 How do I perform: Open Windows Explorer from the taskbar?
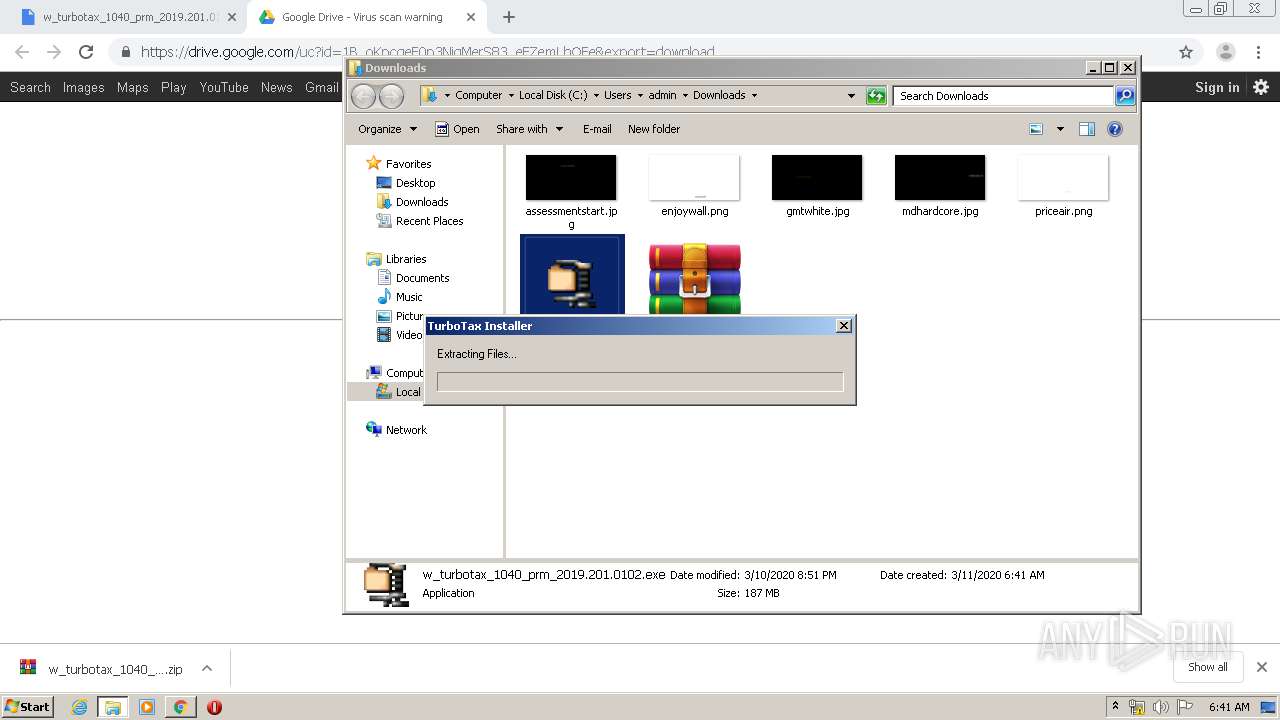[x=113, y=707]
